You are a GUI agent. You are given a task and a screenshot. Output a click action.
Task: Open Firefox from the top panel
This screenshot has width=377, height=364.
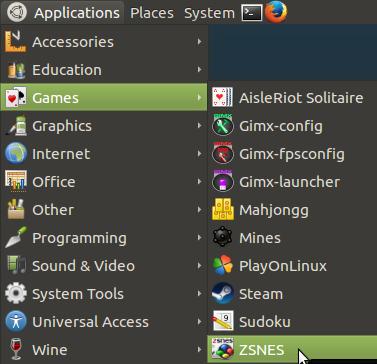tap(276, 12)
